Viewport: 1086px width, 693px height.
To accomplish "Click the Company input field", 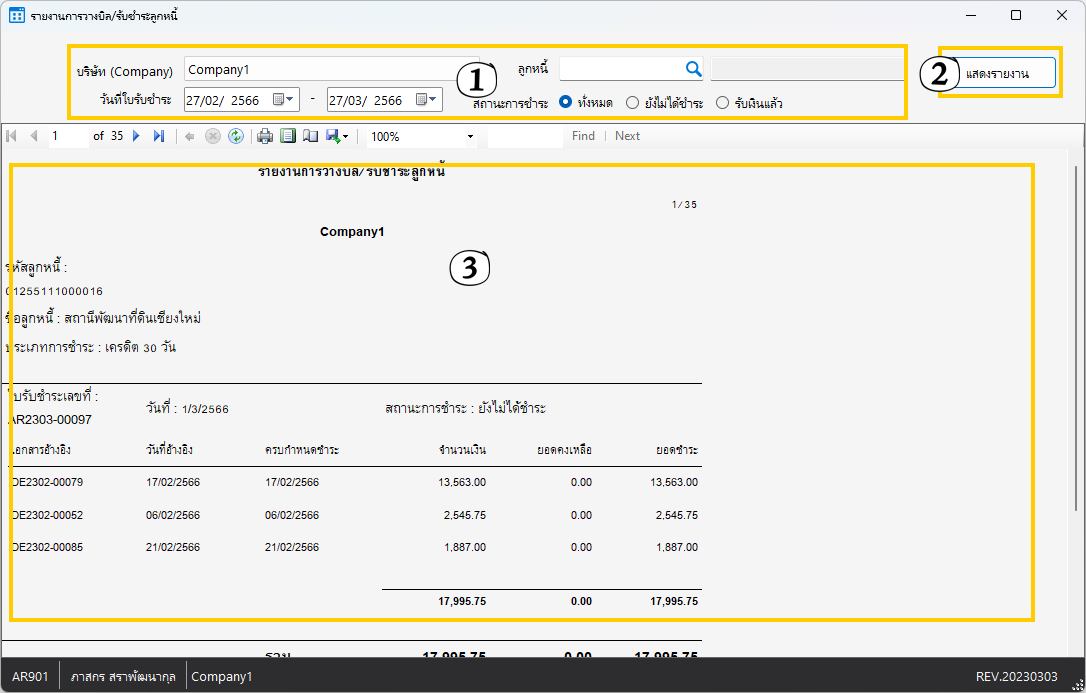I will click(x=330, y=69).
